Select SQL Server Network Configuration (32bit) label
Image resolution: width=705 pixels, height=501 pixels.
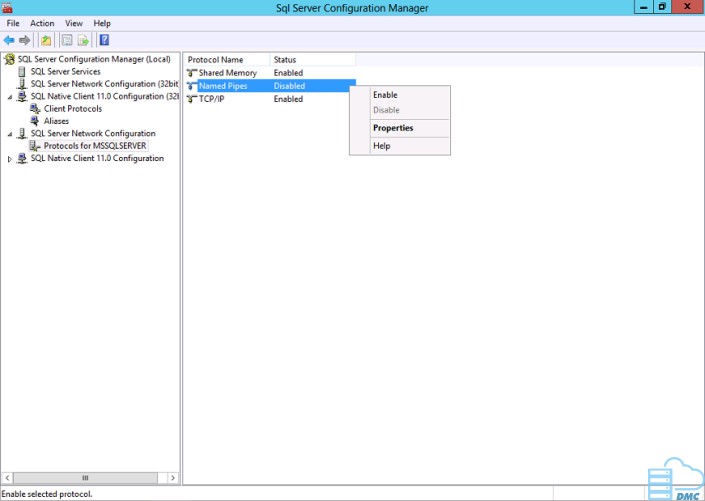click(x=104, y=84)
